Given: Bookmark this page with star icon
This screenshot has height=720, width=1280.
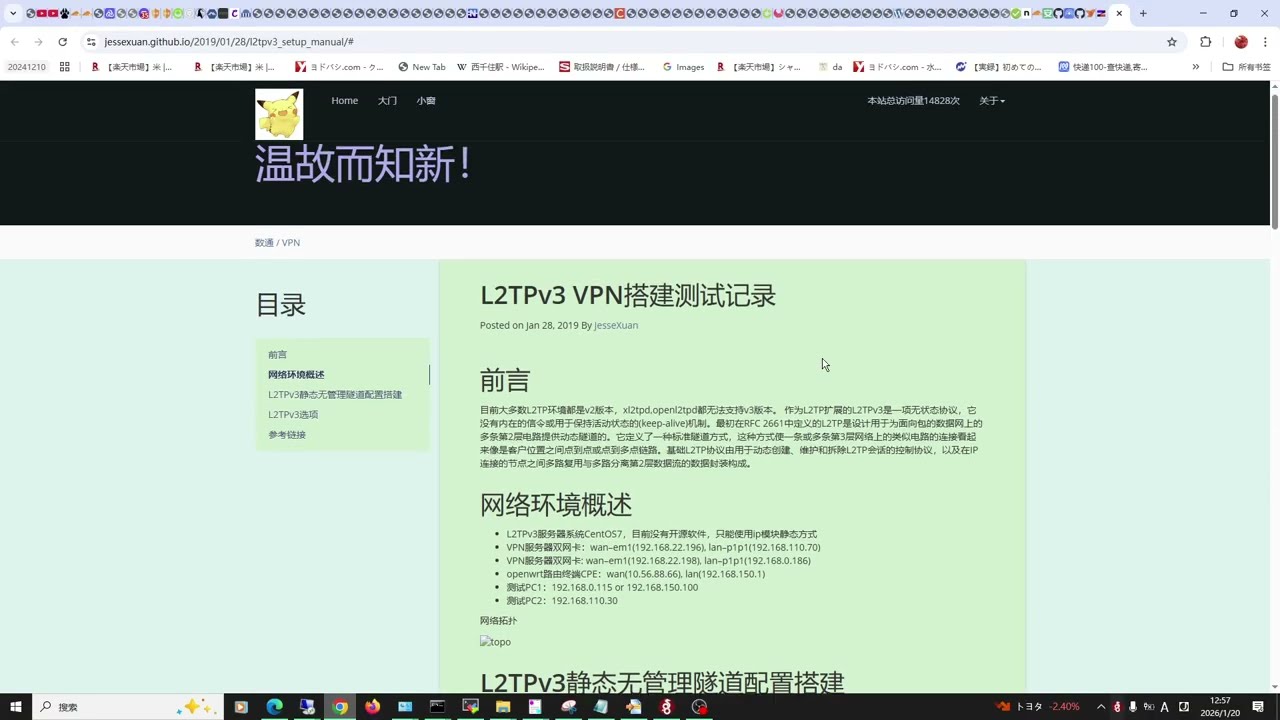Looking at the screenshot, I should coord(1172,42).
